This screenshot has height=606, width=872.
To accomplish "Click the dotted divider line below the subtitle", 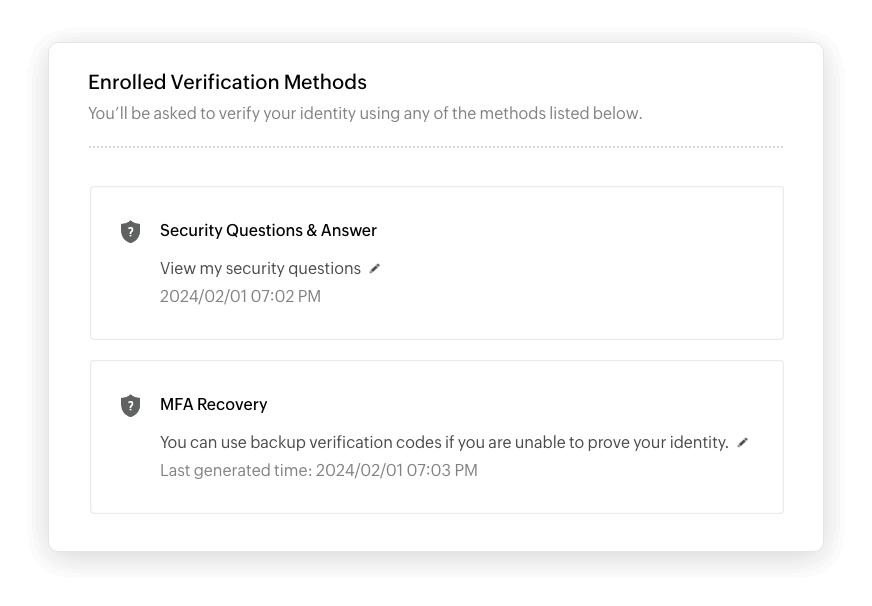I will tap(435, 146).
